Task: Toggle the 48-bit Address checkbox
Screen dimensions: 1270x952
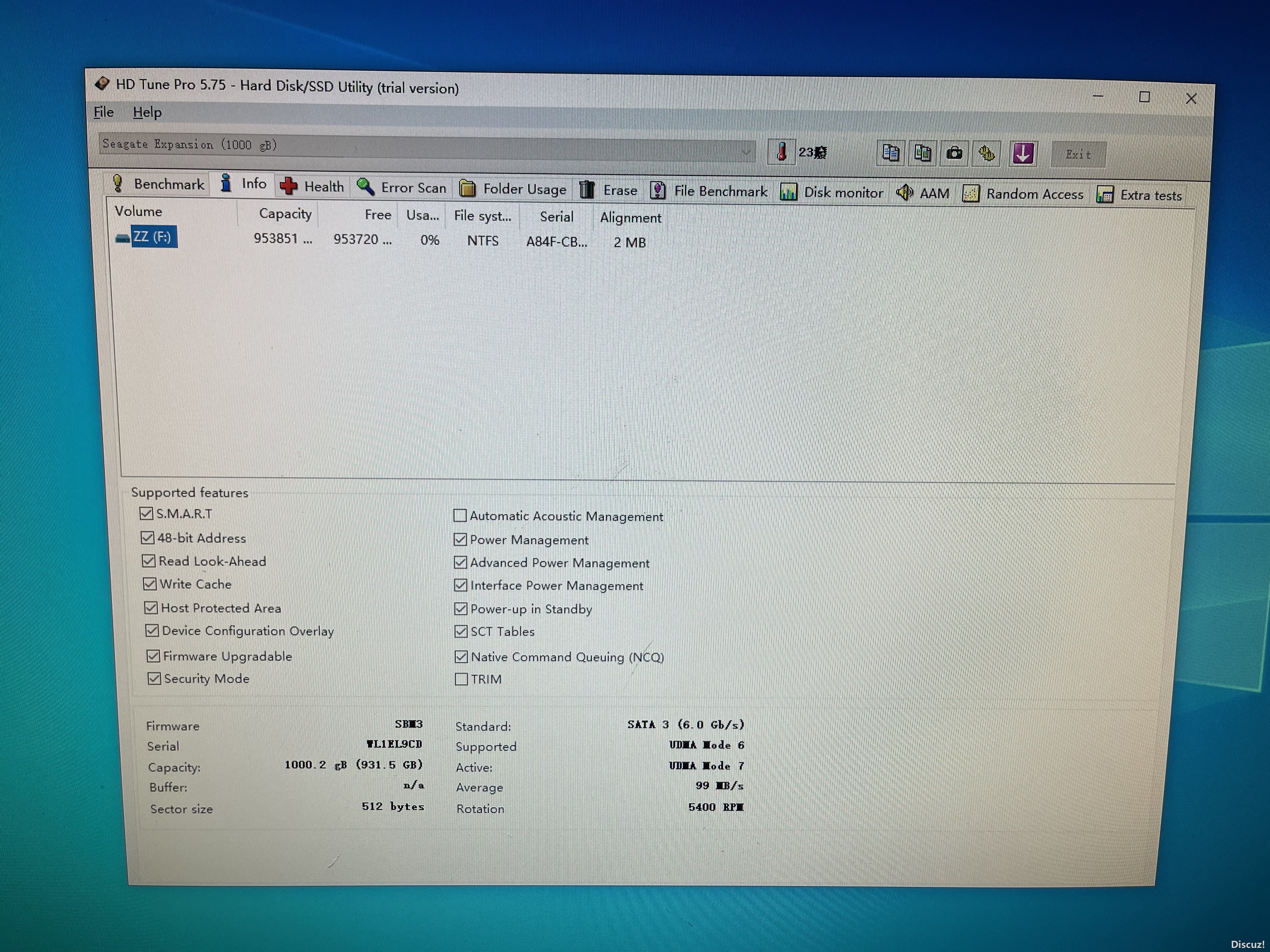Action: point(147,538)
